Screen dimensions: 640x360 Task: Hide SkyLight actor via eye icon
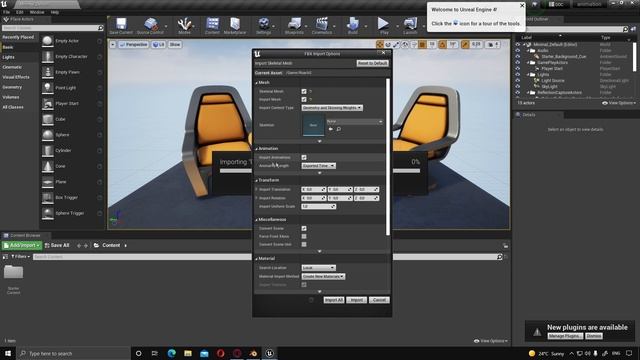(518, 87)
